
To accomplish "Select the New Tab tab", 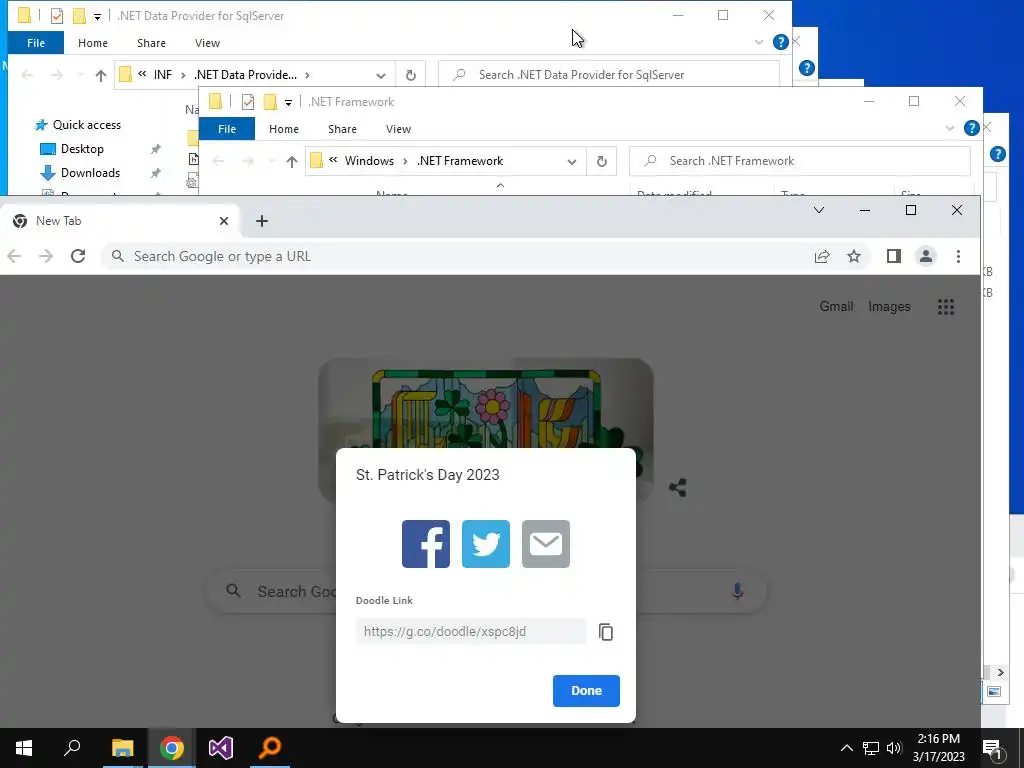I will pyautogui.click(x=121, y=221).
